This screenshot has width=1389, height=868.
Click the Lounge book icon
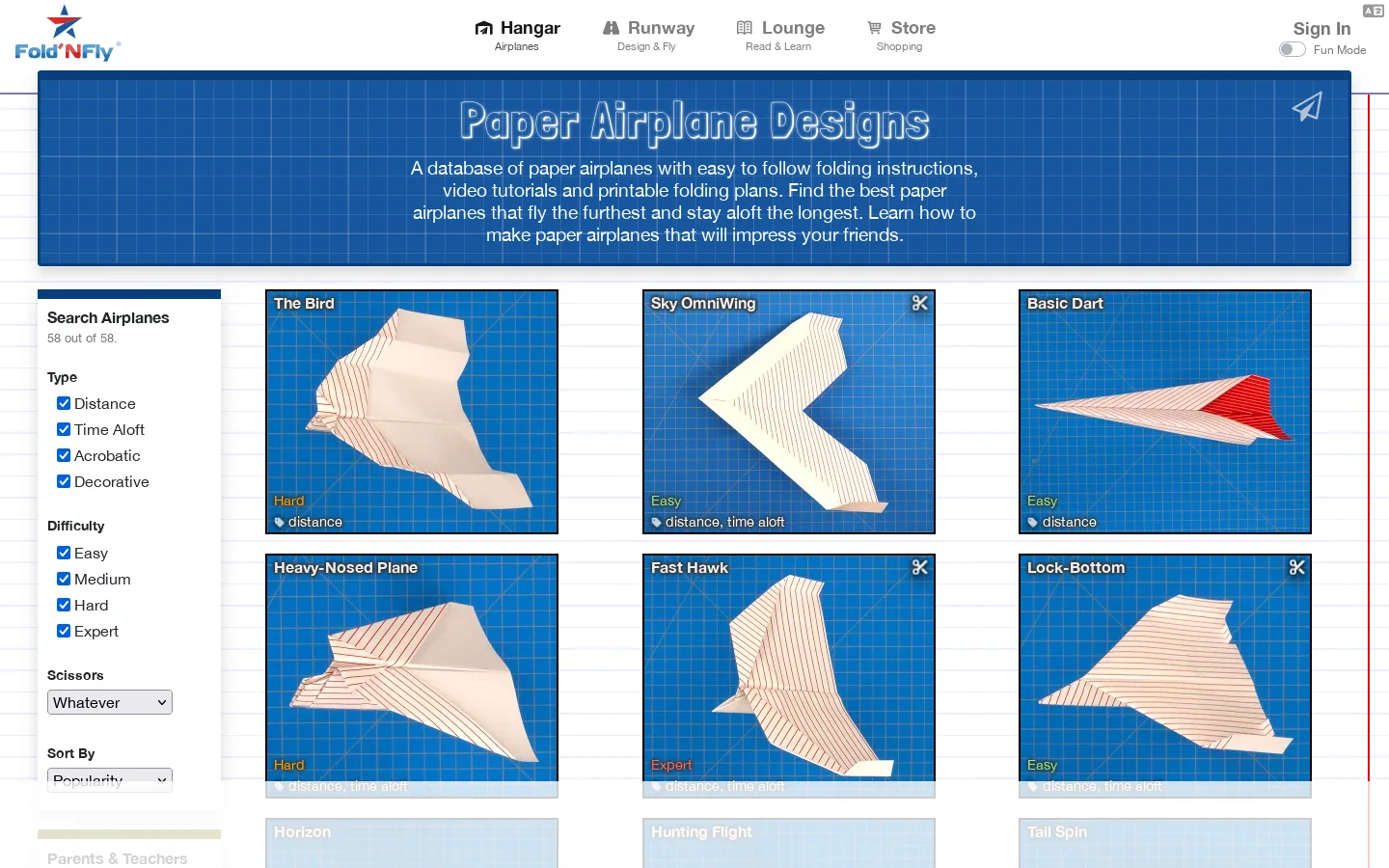click(x=745, y=28)
